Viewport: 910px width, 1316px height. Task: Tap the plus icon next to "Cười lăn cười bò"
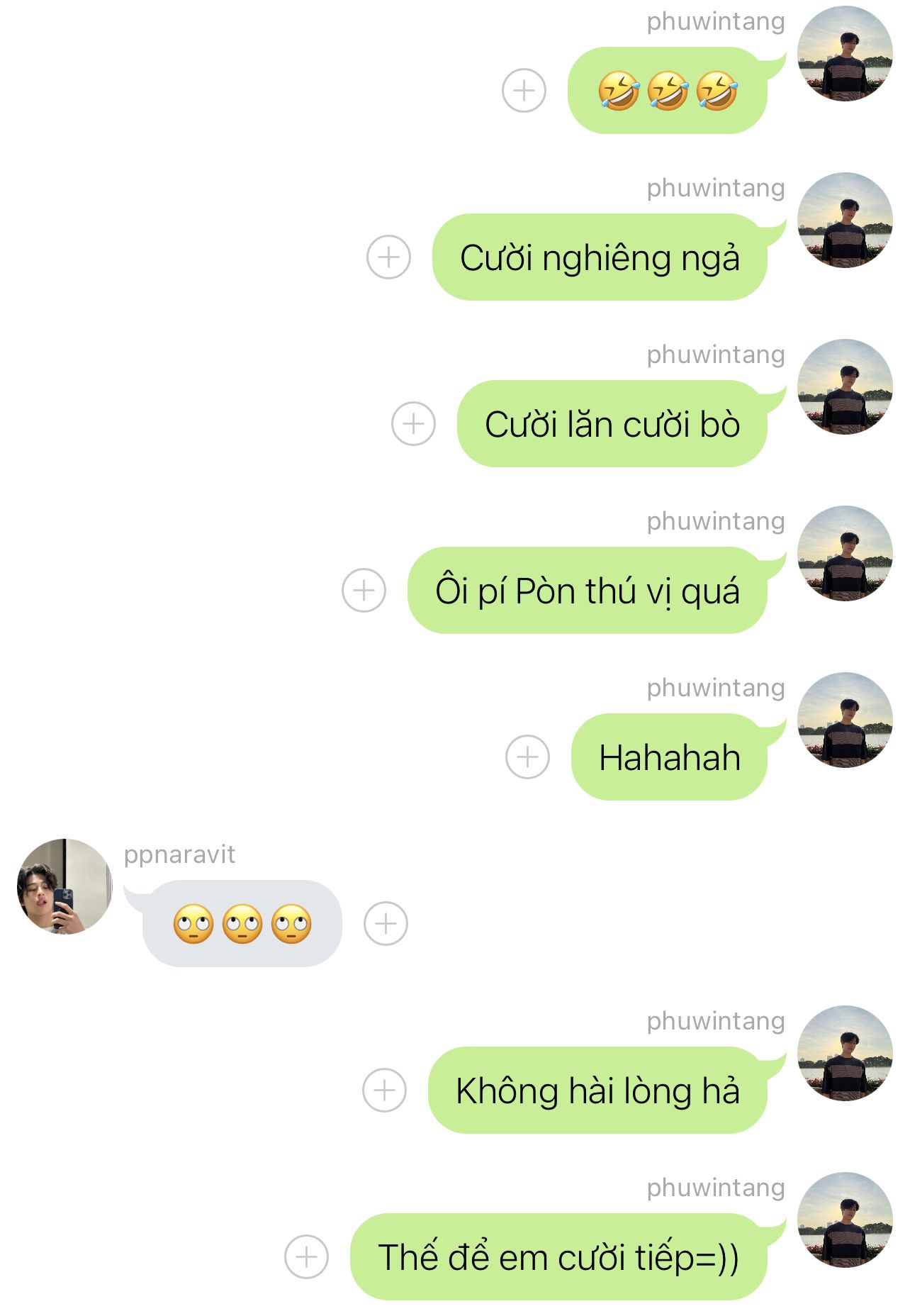tap(413, 423)
